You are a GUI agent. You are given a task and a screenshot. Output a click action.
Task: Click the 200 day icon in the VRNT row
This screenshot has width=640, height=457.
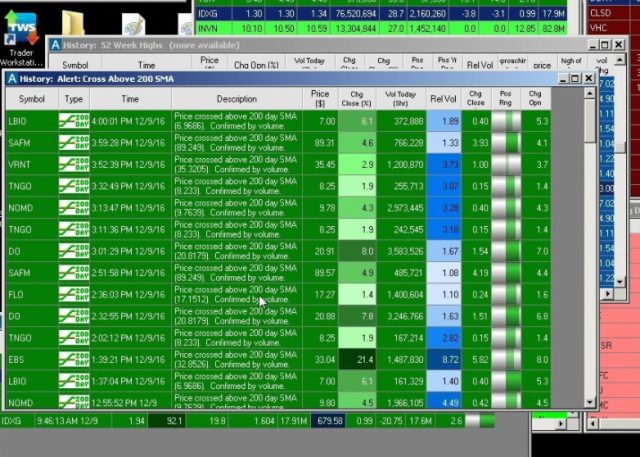[74, 164]
